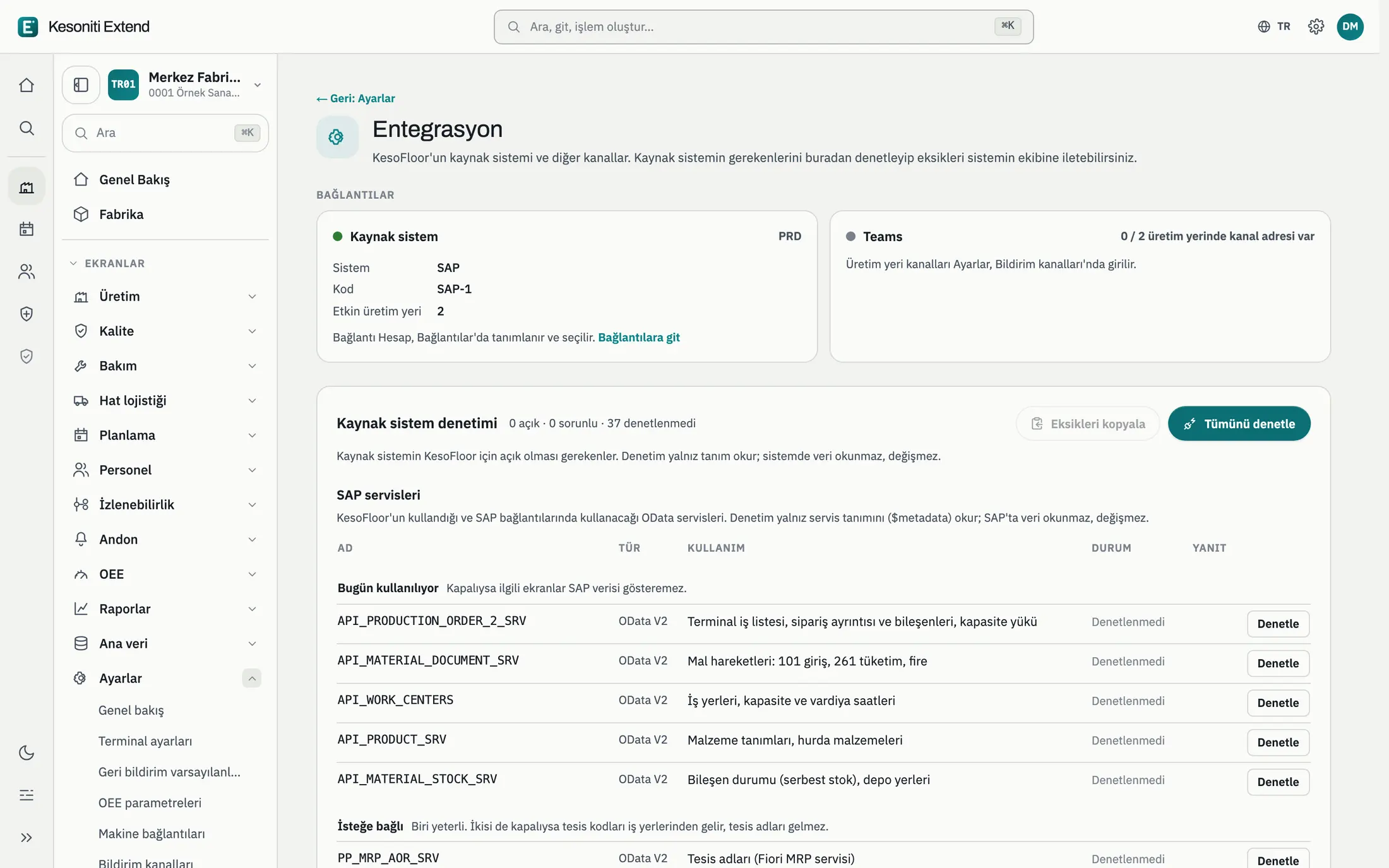This screenshot has height=868, width=1389.
Task: Collapse the Ayarlar menu section
Action: pyautogui.click(x=251, y=678)
